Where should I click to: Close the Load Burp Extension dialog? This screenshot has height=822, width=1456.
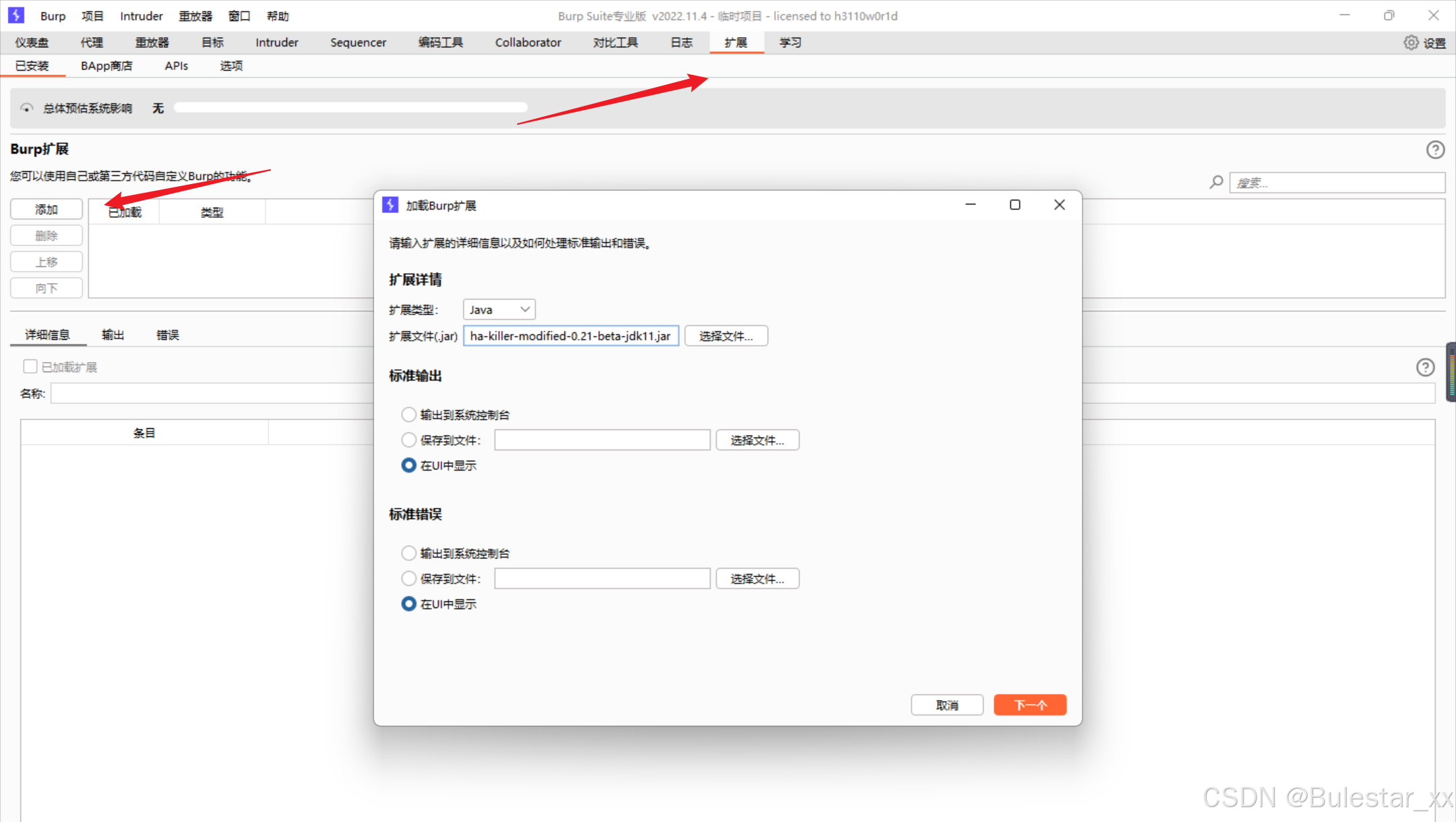coord(1059,205)
